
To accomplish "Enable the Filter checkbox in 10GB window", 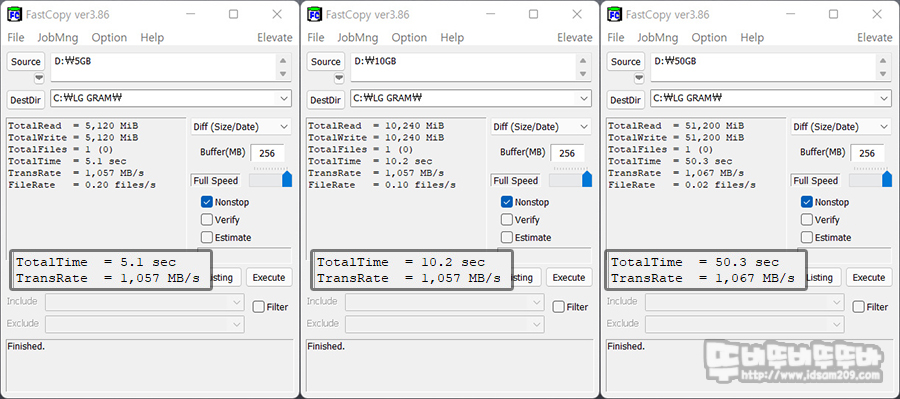I will (x=559, y=307).
